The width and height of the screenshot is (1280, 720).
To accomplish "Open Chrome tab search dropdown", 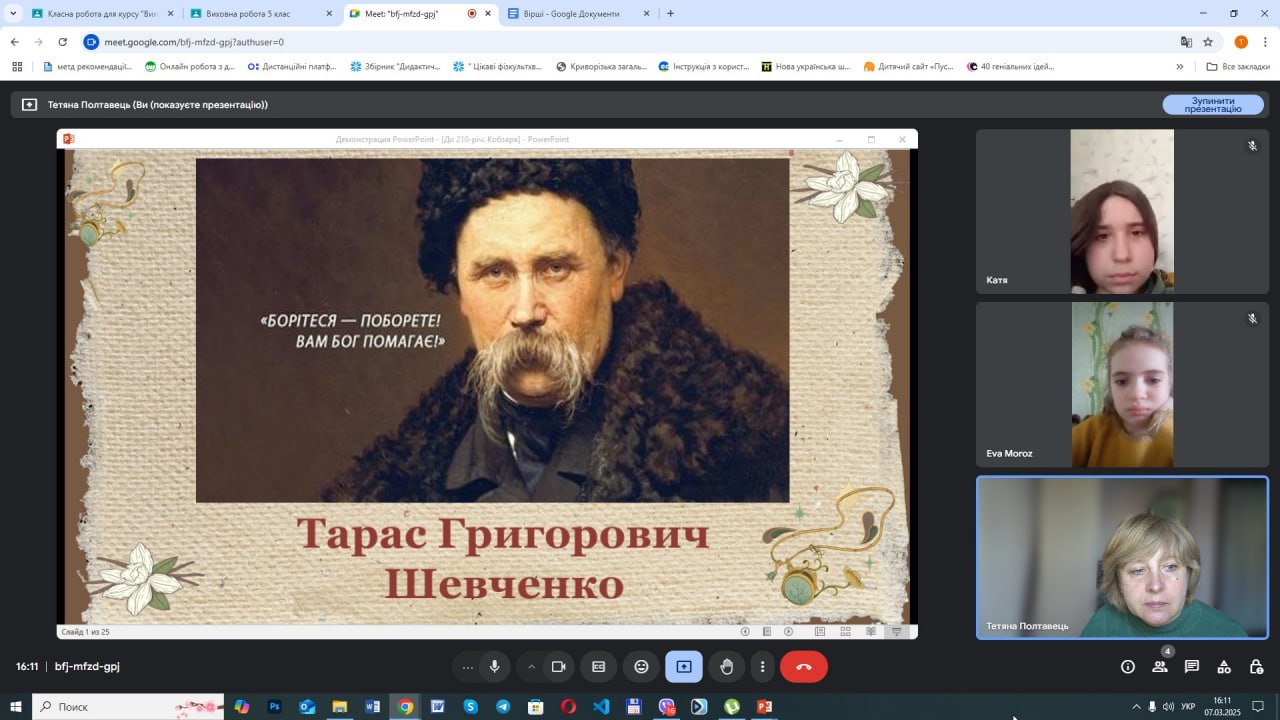I will [13, 14].
